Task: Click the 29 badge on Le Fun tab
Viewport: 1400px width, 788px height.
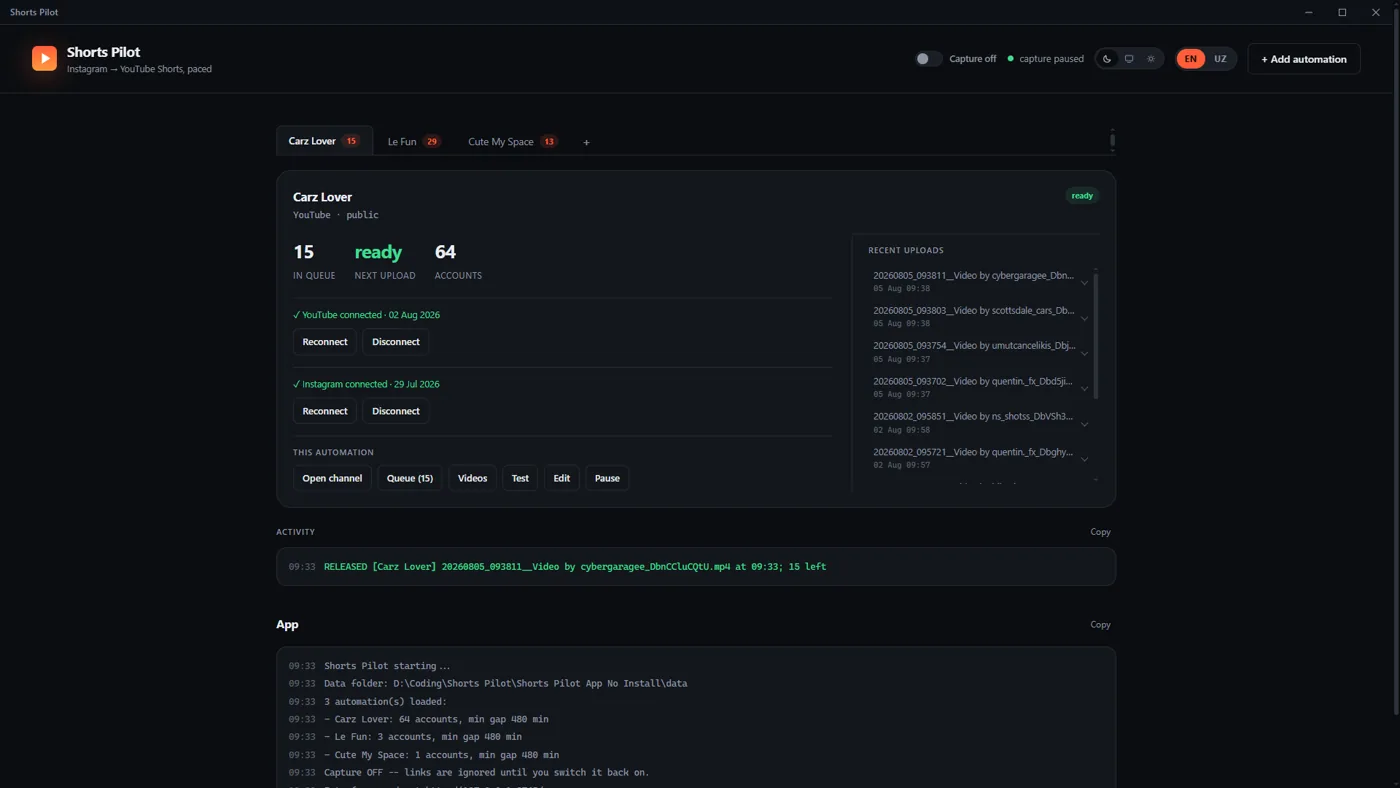Action: (431, 142)
